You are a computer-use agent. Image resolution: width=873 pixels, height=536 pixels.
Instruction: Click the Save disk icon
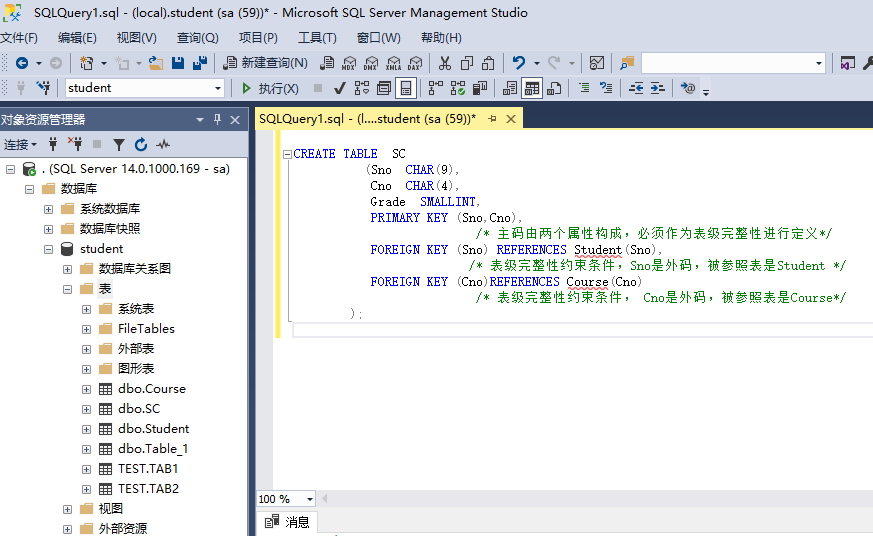pos(178,63)
